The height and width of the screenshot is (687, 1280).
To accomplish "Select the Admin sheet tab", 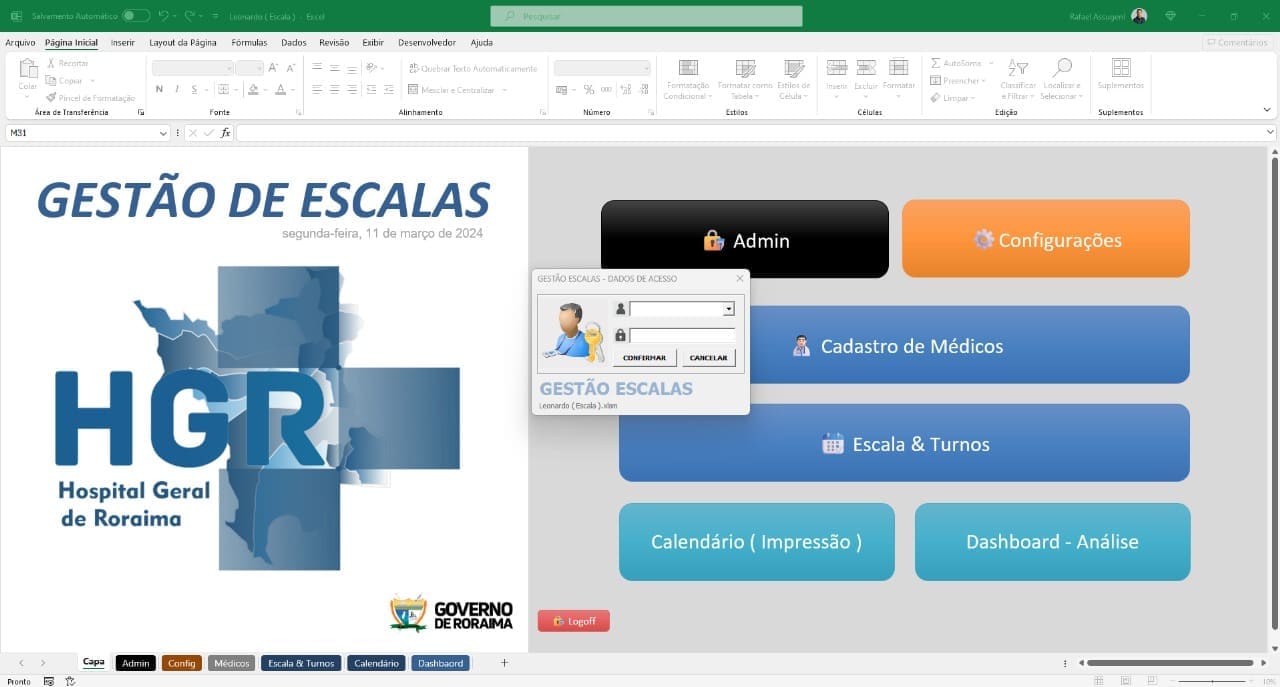I will [136, 663].
